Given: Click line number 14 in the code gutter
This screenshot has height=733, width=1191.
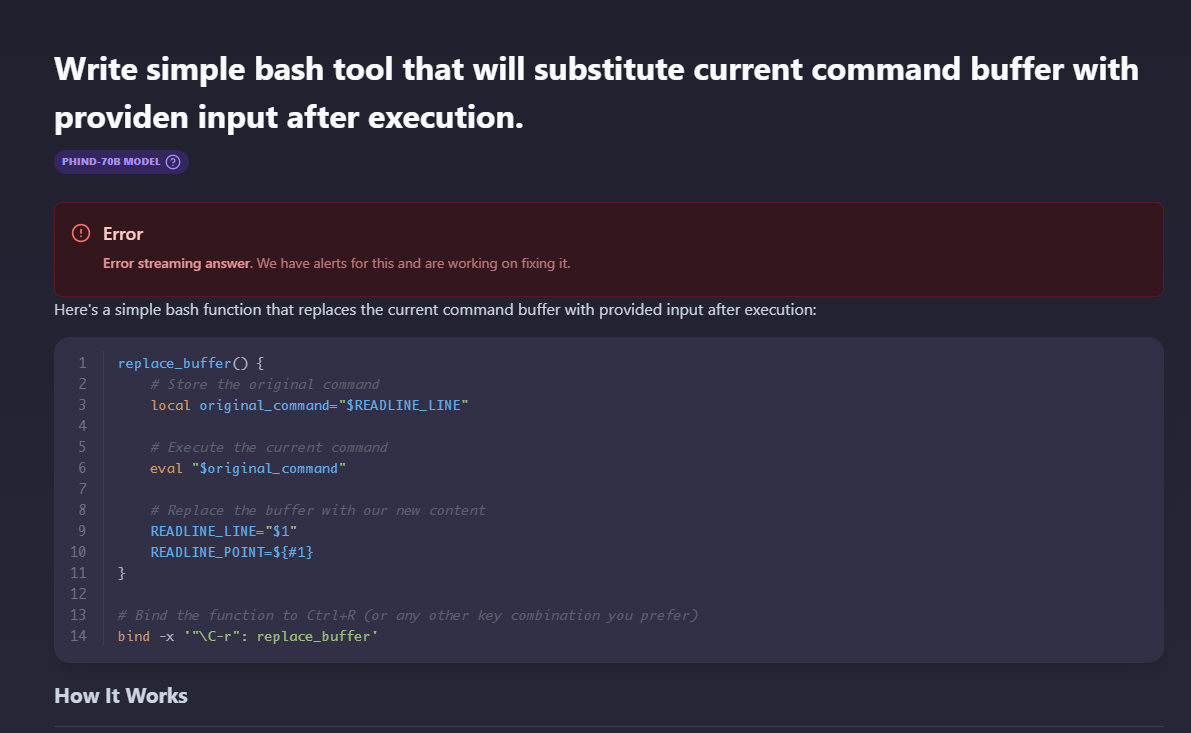Looking at the screenshot, I should pyautogui.click(x=78, y=636).
